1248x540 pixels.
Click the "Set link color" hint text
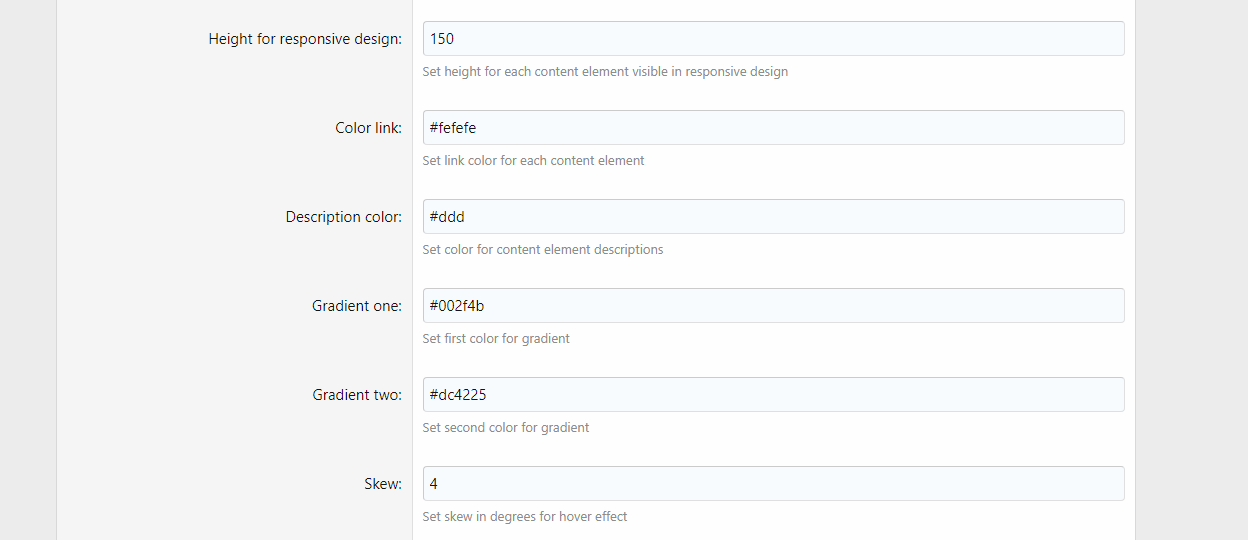pyautogui.click(x=533, y=161)
